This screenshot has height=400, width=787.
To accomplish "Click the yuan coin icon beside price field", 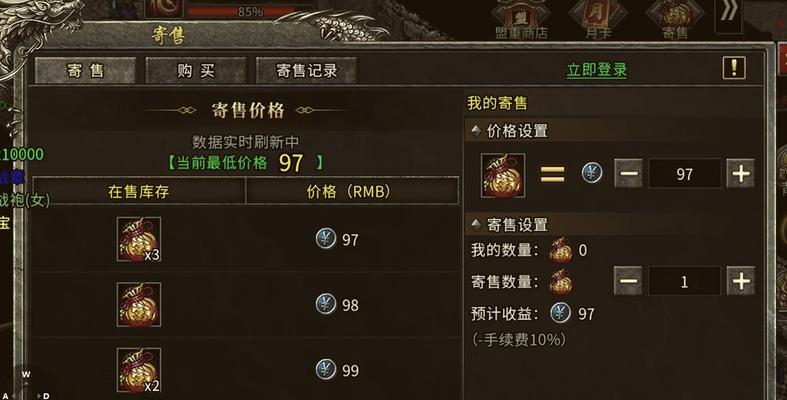I will point(592,173).
